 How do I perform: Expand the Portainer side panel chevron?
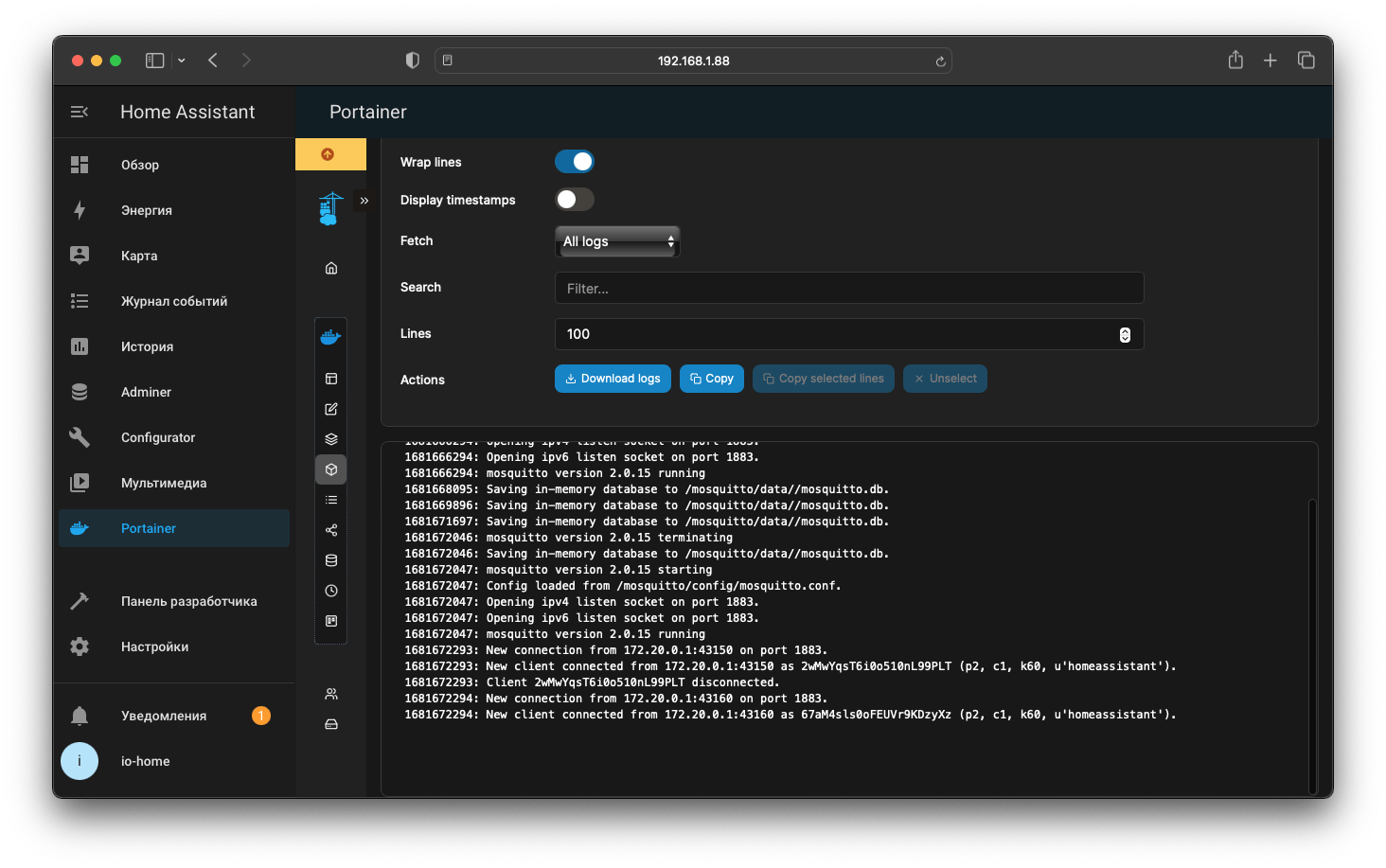[364, 200]
